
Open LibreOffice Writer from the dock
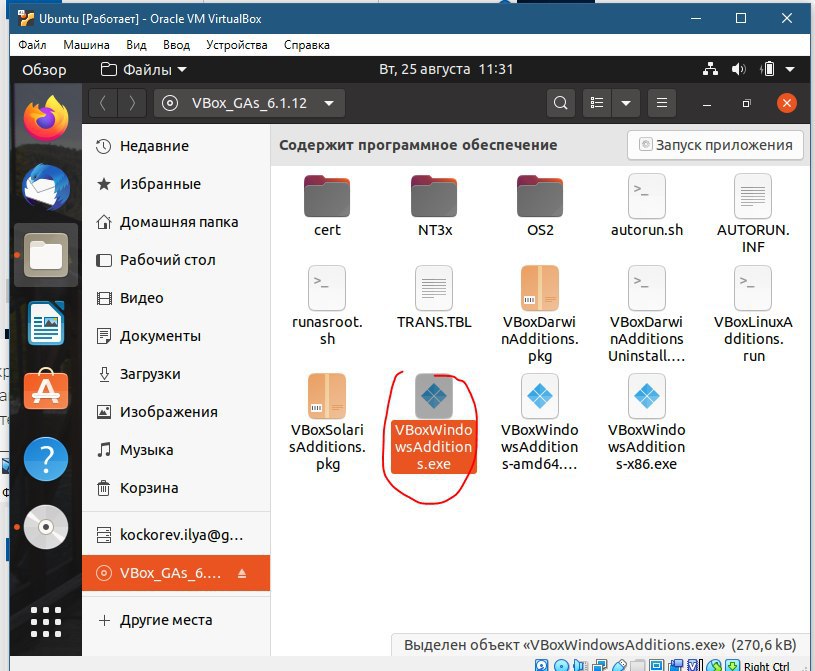tap(46, 323)
